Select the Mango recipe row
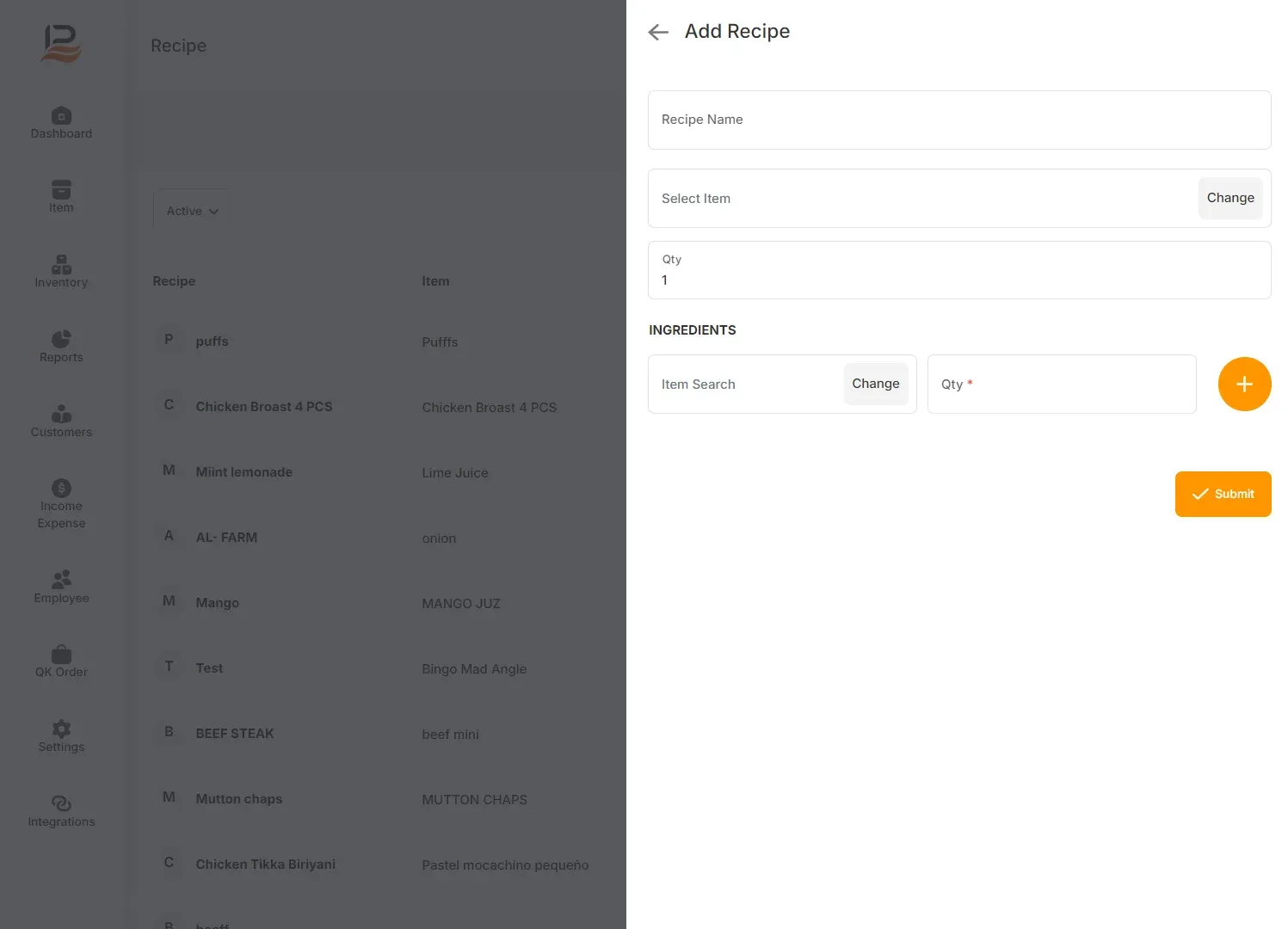Screen dimensions: 1288x929 coord(217,603)
